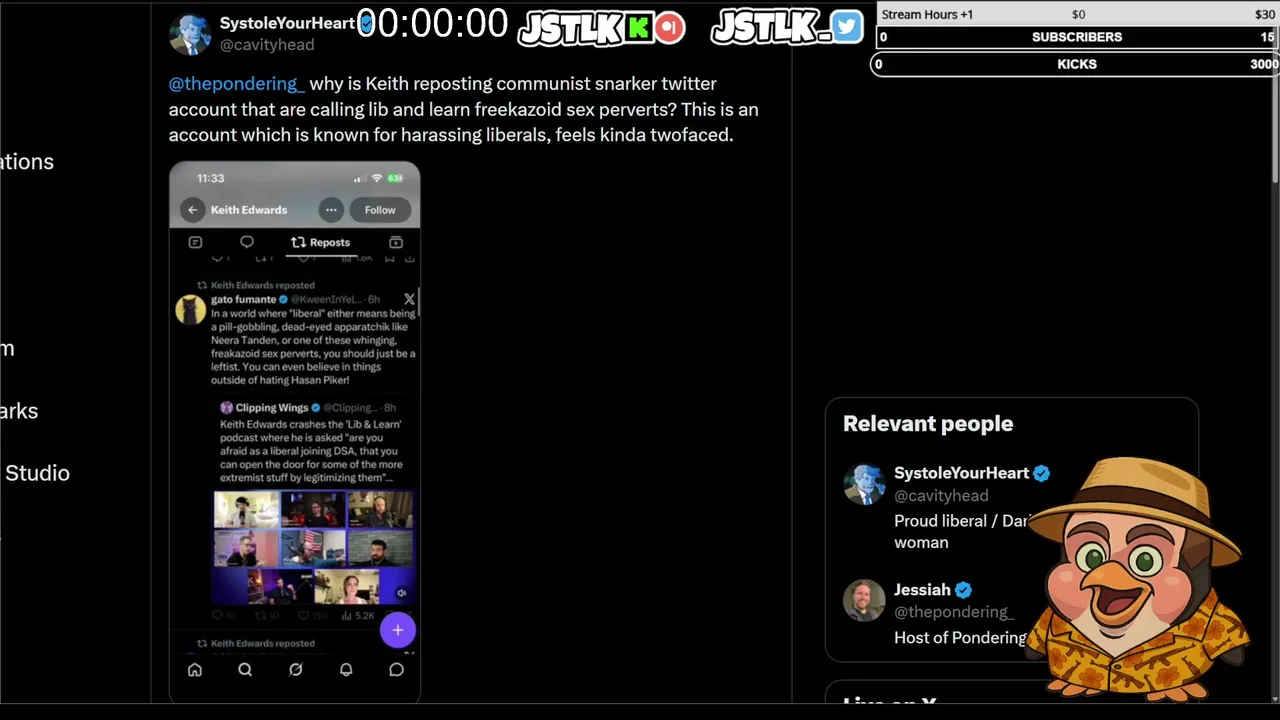
Task: Click the @thepondering_ handle under Jessiah
Action: click(954, 612)
